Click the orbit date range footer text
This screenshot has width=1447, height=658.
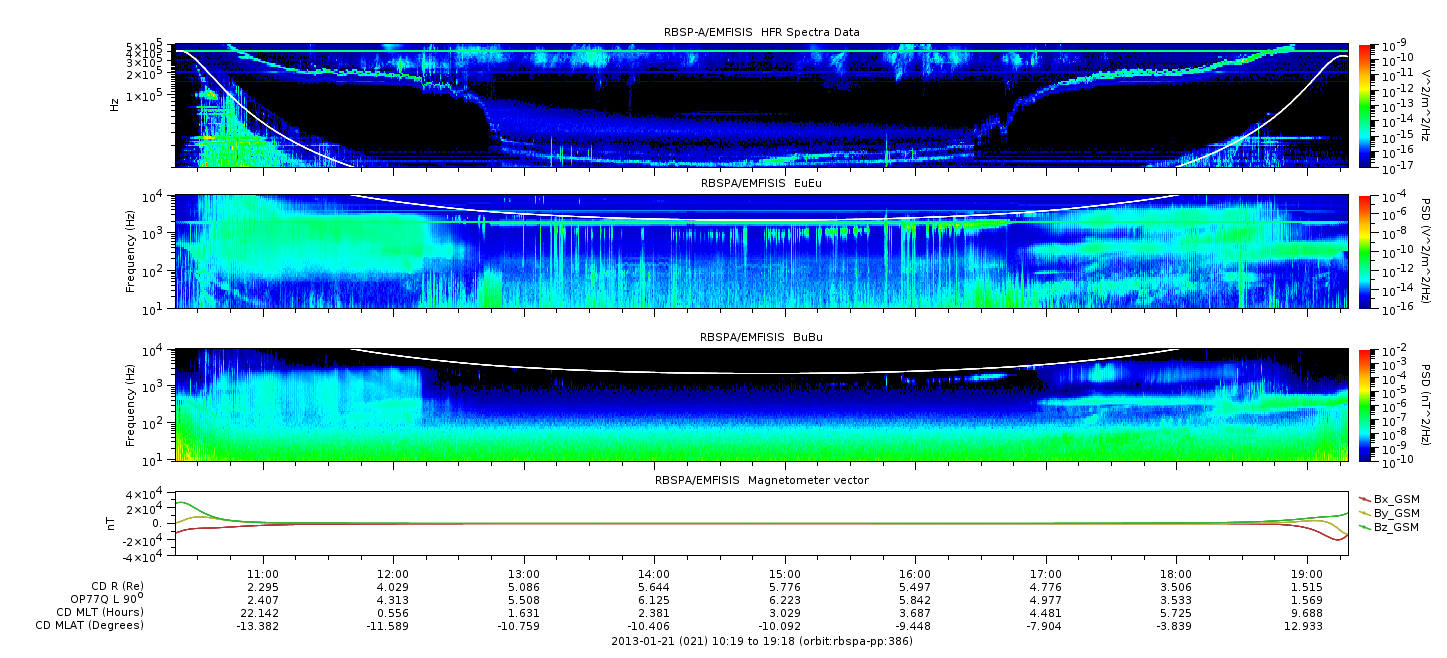[x=761, y=641]
